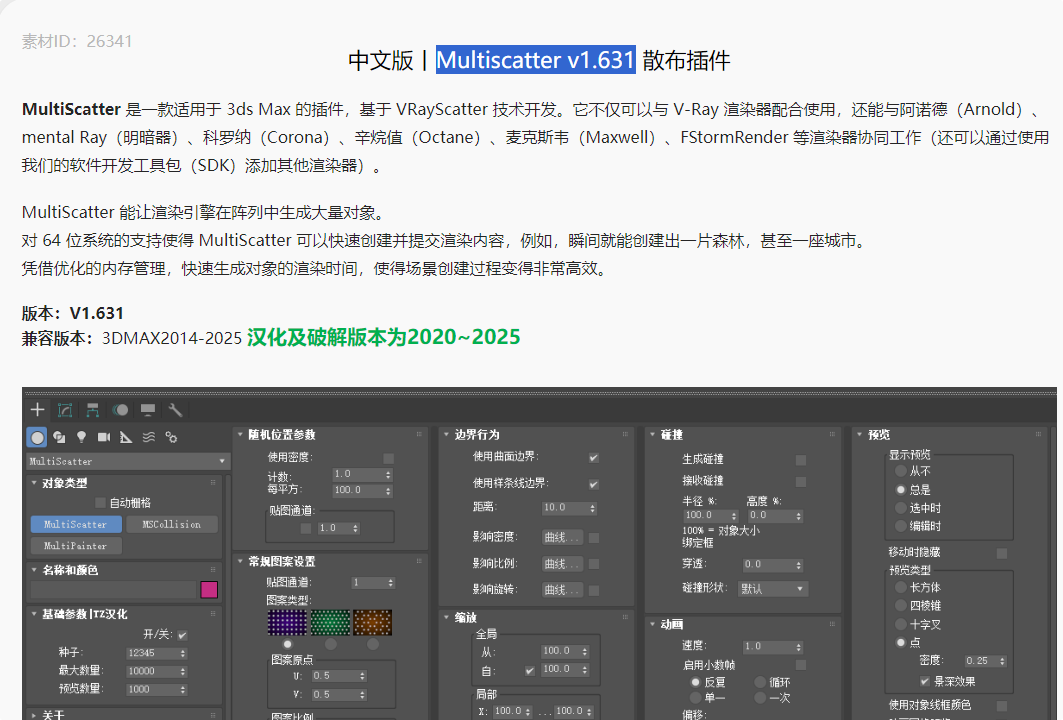Click the MultiPainter object type button
This screenshot has width=1063, height=720.
(x=76, y=546)
